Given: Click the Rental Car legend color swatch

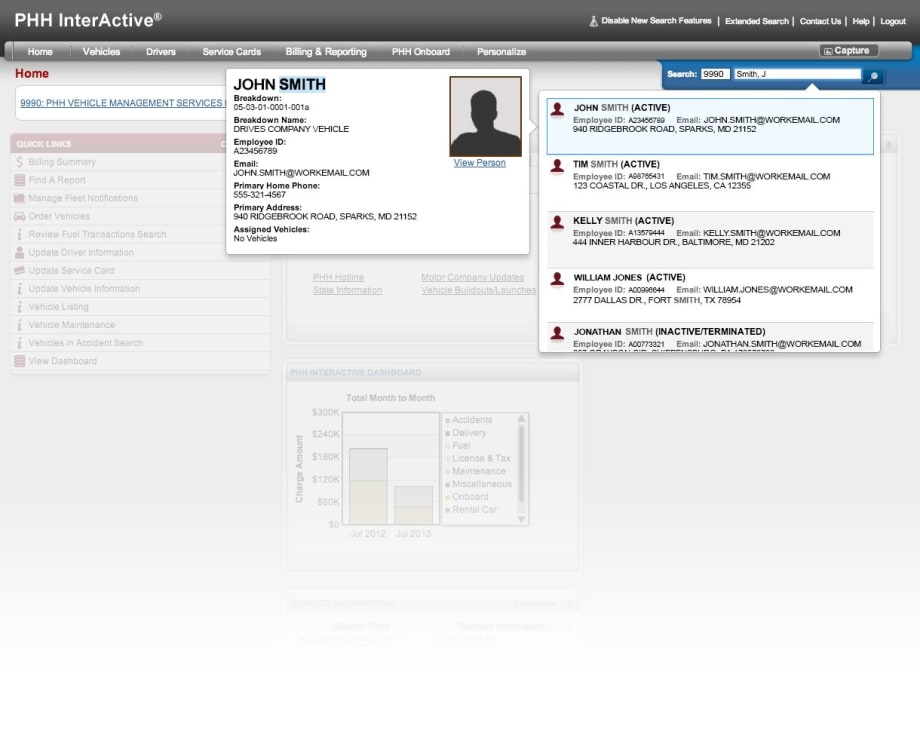Looking at the screenshot, I should (x=448, y=510).
